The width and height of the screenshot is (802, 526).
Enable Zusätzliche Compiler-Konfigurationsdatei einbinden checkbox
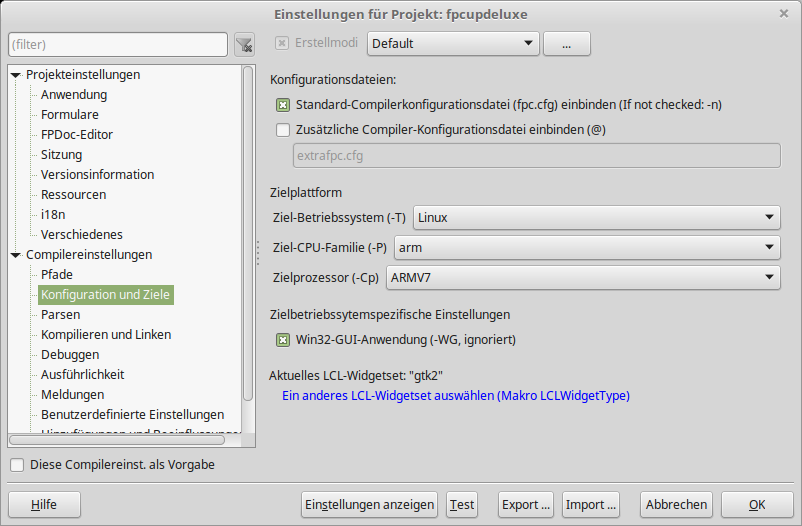tap(283, 129)
